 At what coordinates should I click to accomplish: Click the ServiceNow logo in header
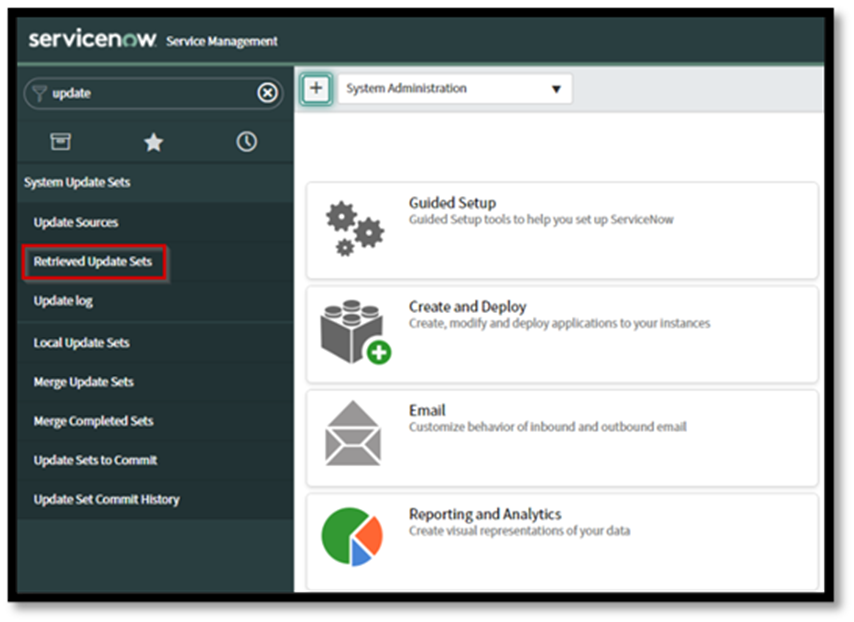94,40
